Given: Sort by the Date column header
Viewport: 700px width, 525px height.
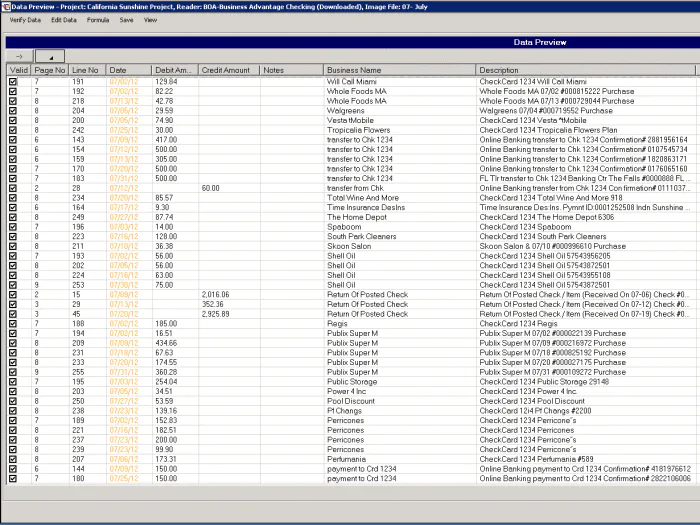Looking at the screenshot, I should pyautogui.click(x=129, y=70).
